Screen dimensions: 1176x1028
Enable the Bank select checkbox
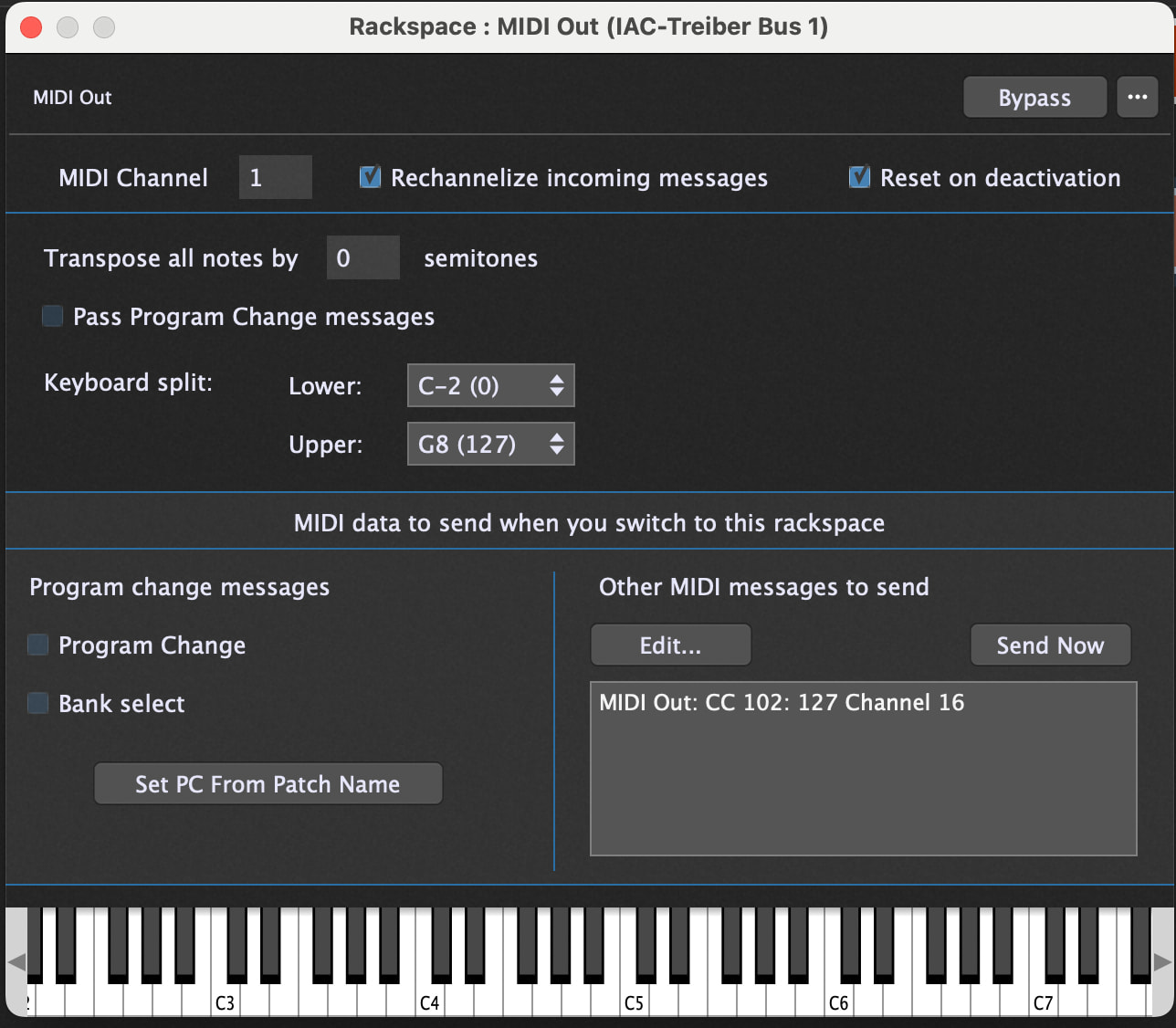point(38,703)
